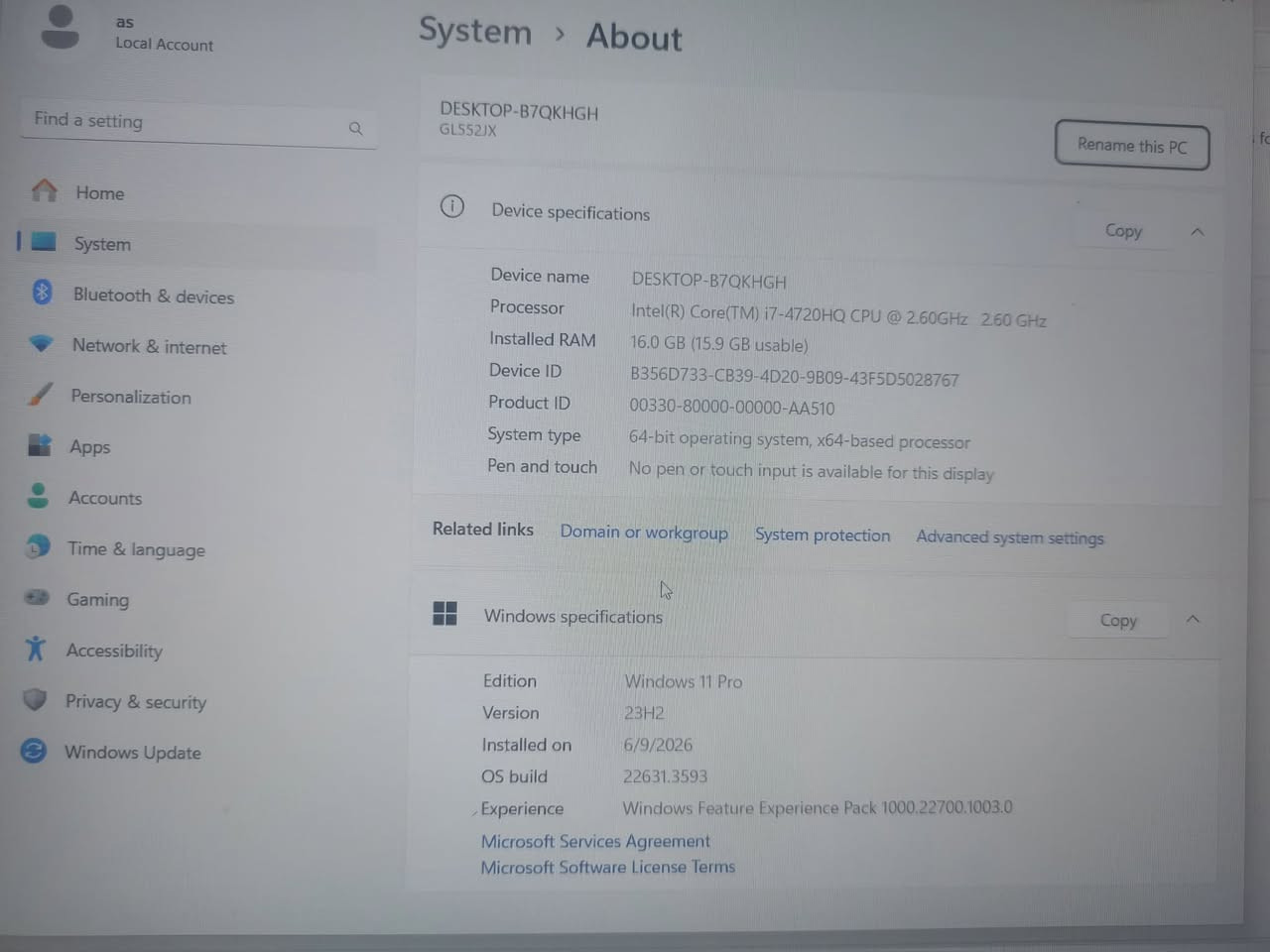The height and width of the screenshot is (952, 1270).
Task: Copy the Device specifications
Action: click(x=1123, y=230)
